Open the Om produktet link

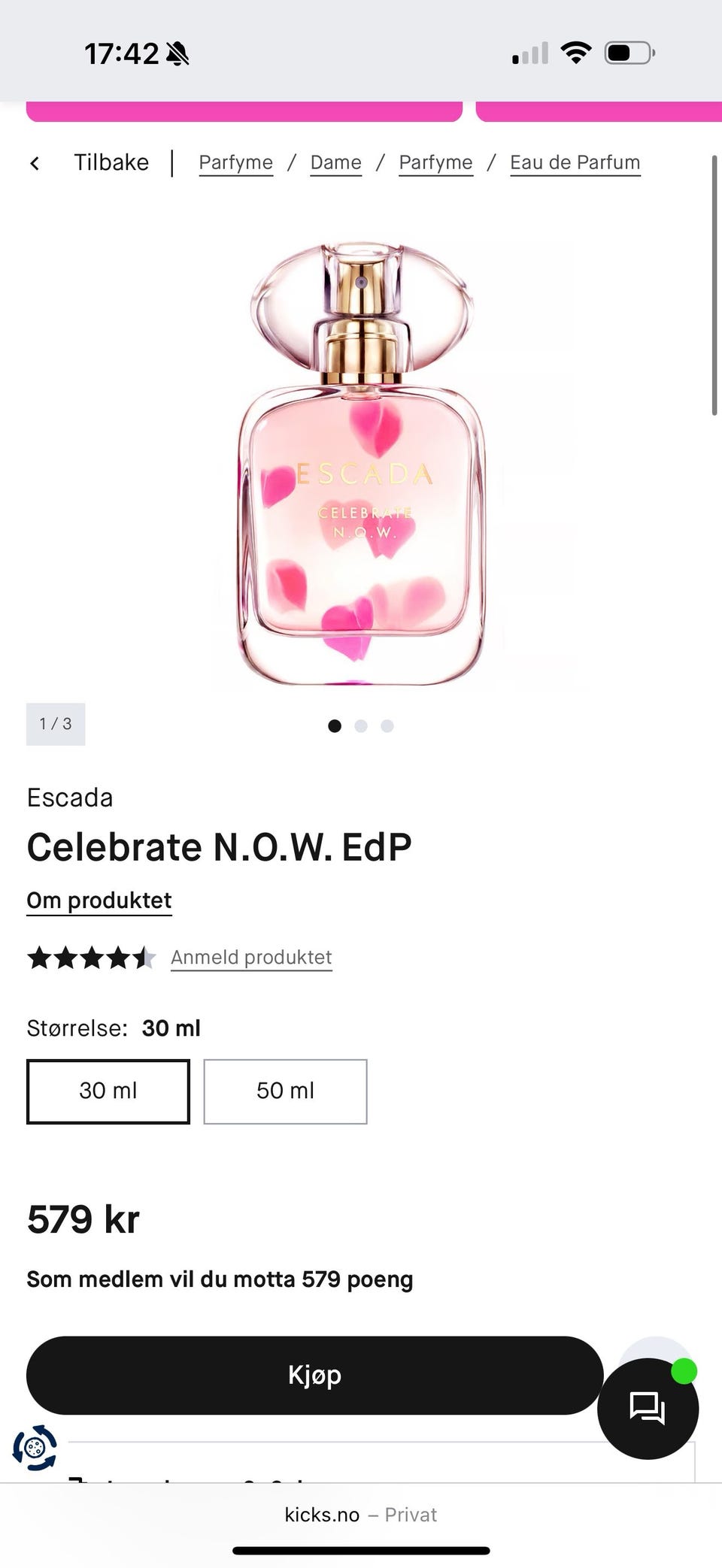tap(99, 901)
